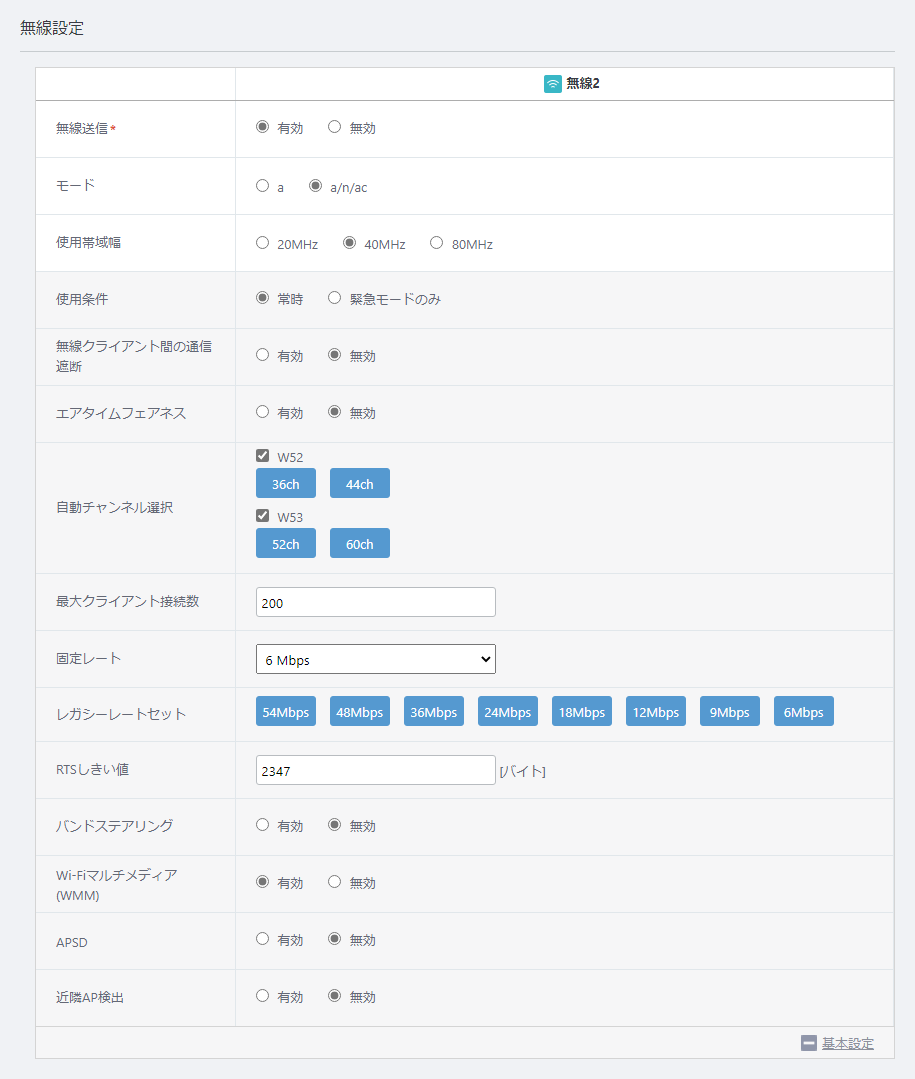
Task: Toggle the 44ch channel button
Action: point(360,484)
